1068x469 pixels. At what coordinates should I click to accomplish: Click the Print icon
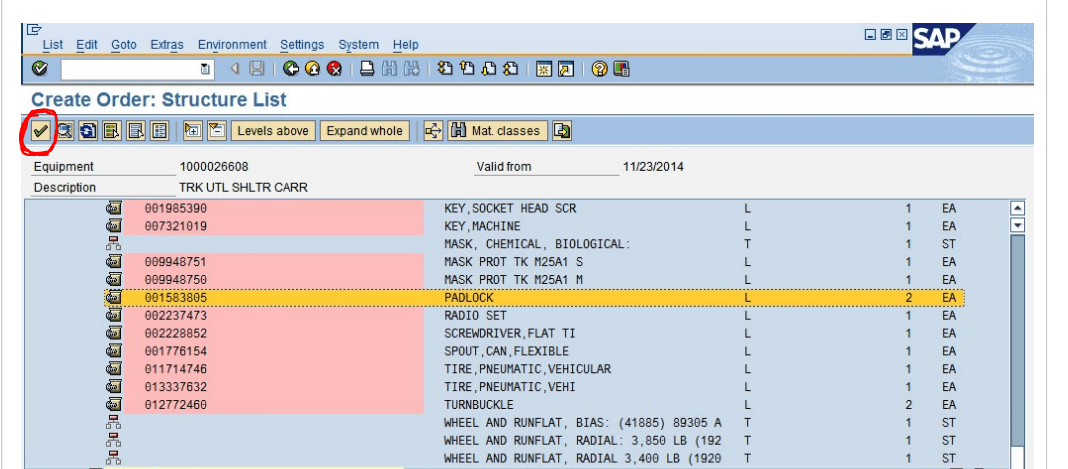pyautogui.click(x=367, y=69)
